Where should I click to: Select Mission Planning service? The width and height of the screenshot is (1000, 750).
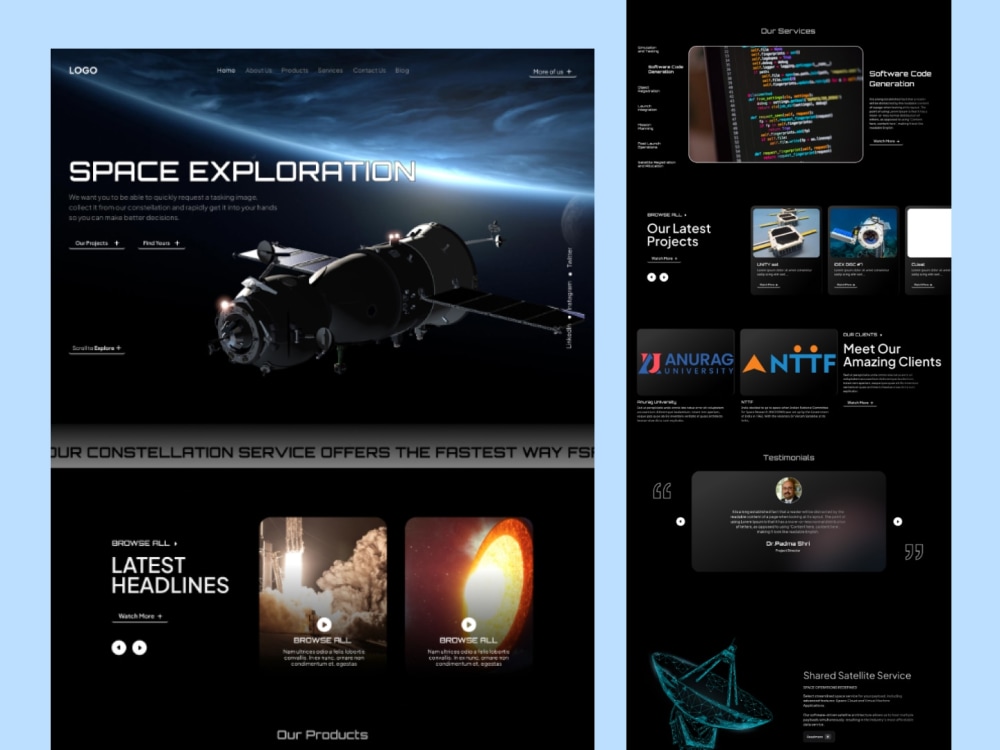(645, 126)
